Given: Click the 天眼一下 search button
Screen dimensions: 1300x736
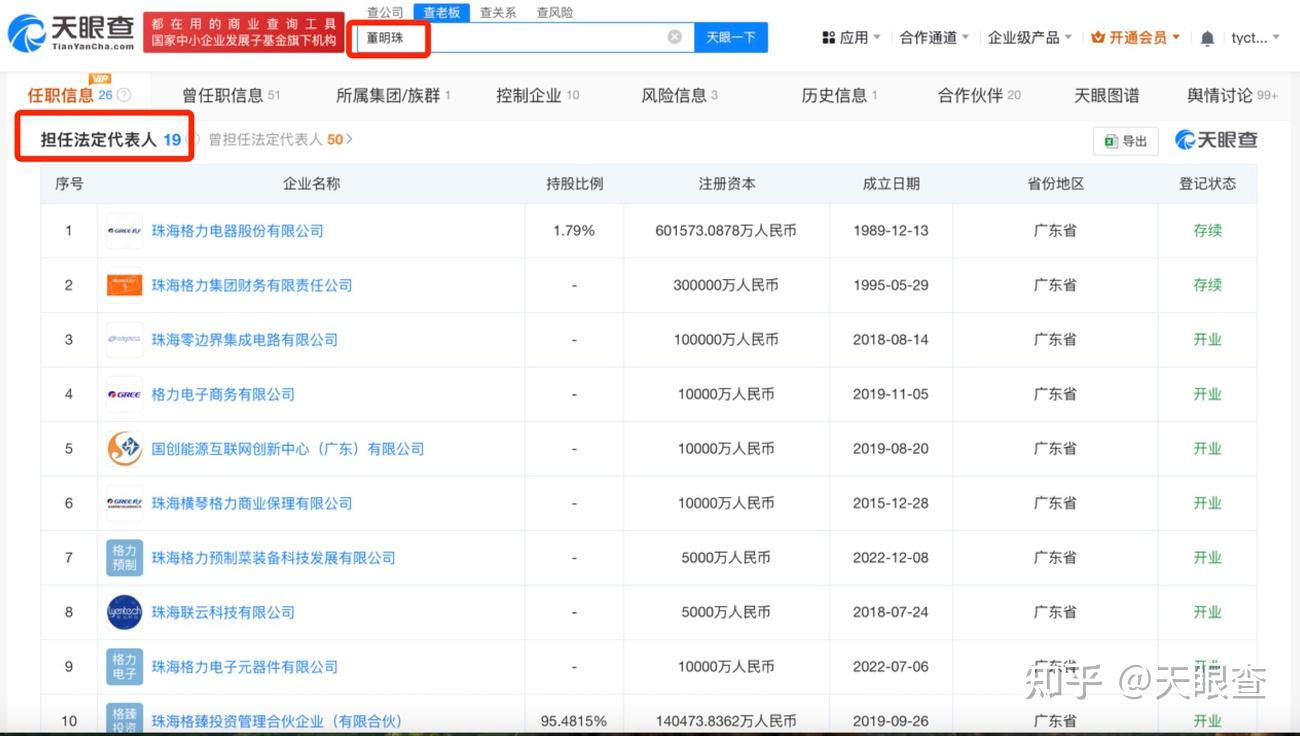Looking at the screenshot, I should click(x=731, y=37).
